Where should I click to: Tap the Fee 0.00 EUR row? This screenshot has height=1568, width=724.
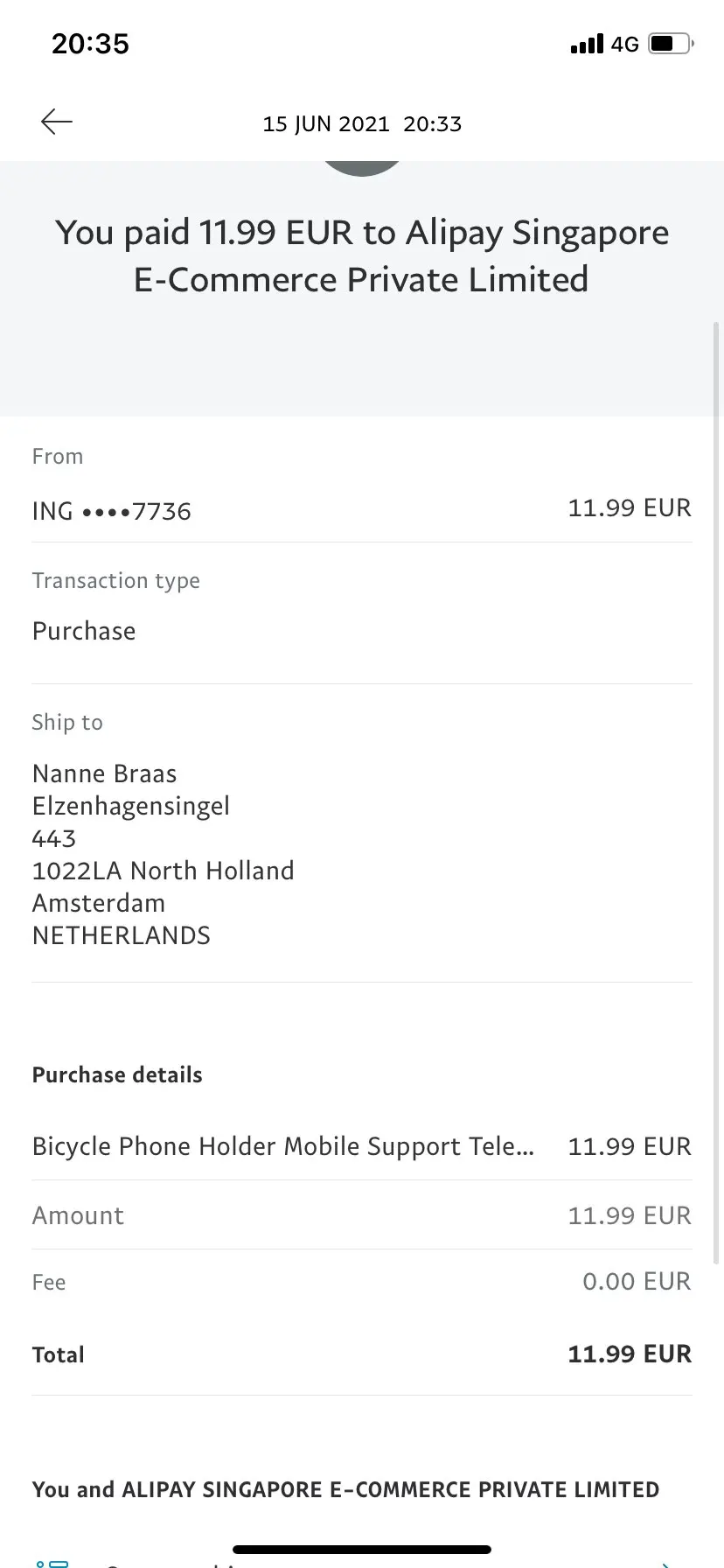362,1282
